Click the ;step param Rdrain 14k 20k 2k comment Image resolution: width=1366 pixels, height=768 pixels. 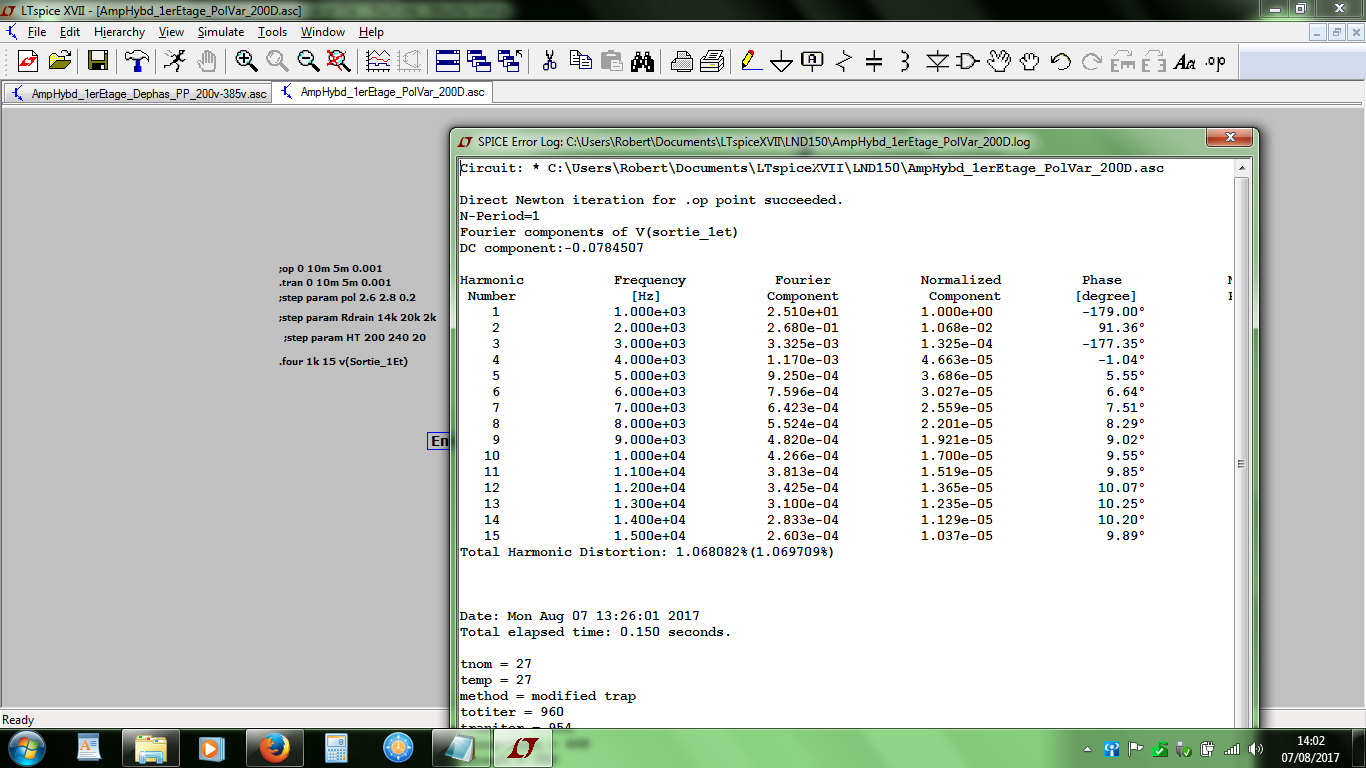(359, 317)
